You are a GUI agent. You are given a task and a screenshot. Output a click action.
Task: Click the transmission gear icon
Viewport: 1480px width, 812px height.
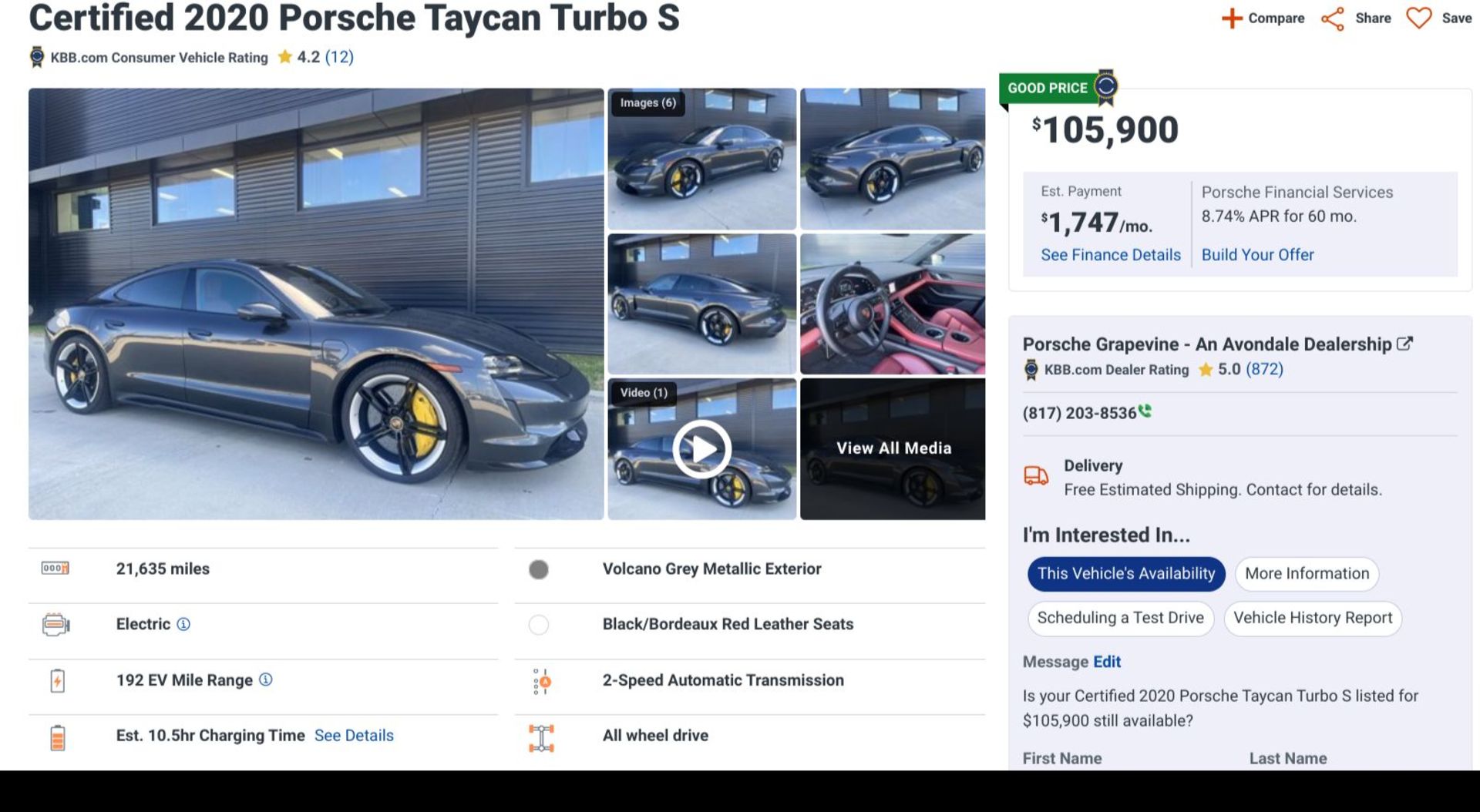coord(542,681)
